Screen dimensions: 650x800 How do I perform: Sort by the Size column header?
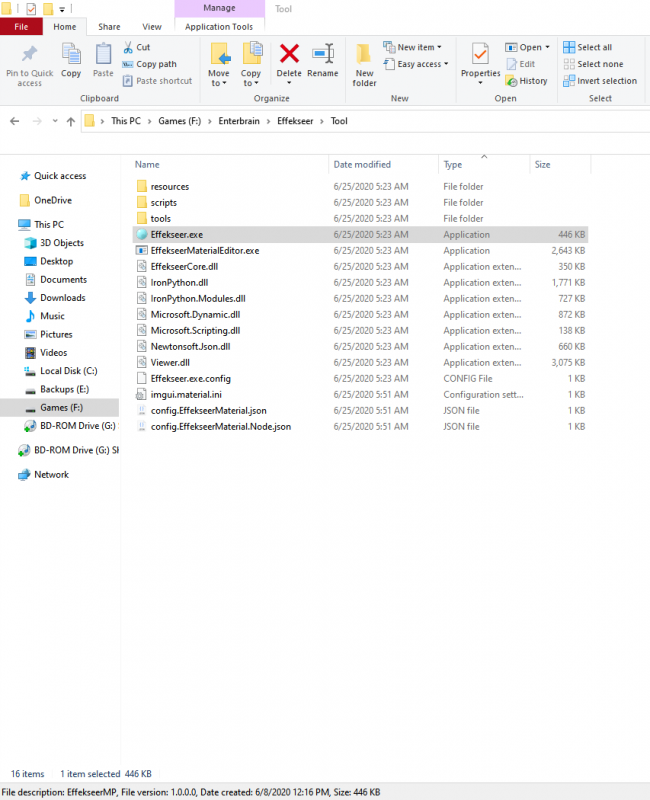560,165
